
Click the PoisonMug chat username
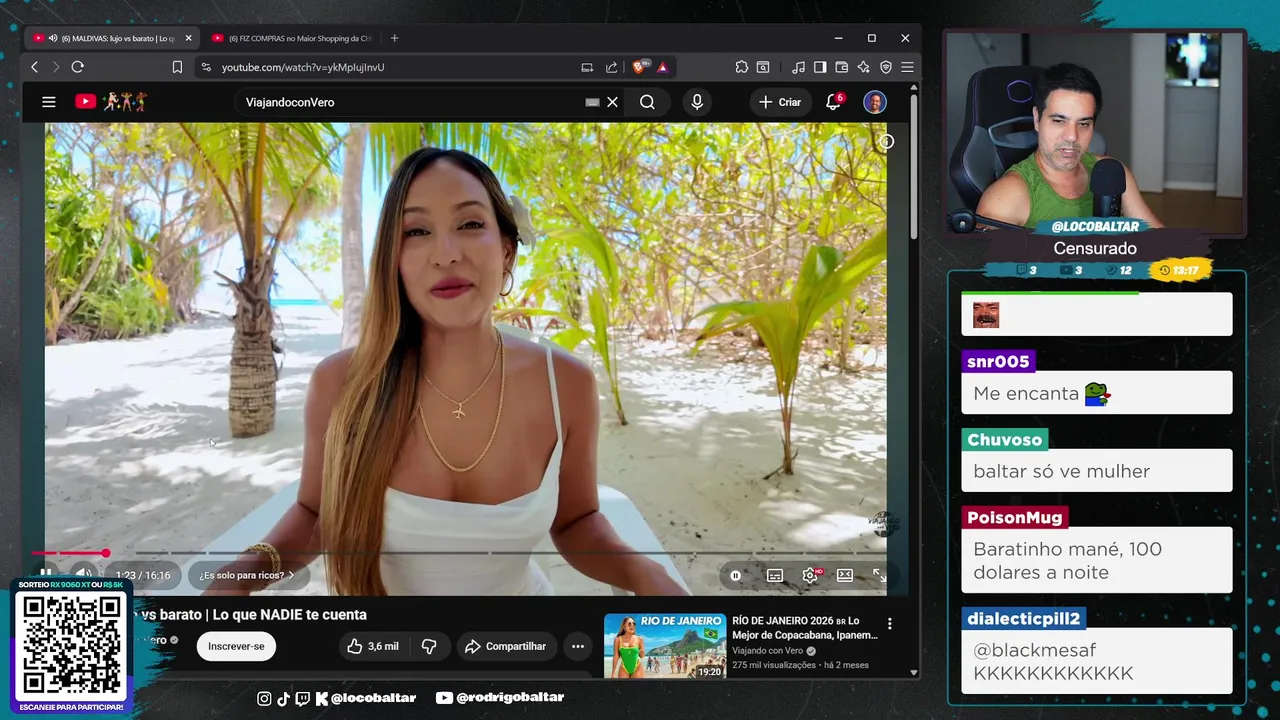[x=1014, y=517]
